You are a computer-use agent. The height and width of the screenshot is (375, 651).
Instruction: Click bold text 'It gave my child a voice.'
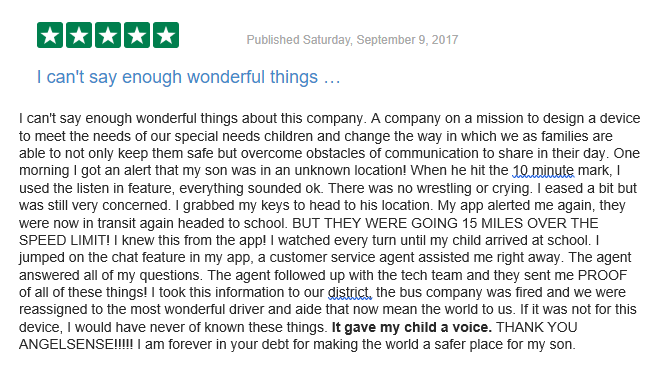[411, 327]
